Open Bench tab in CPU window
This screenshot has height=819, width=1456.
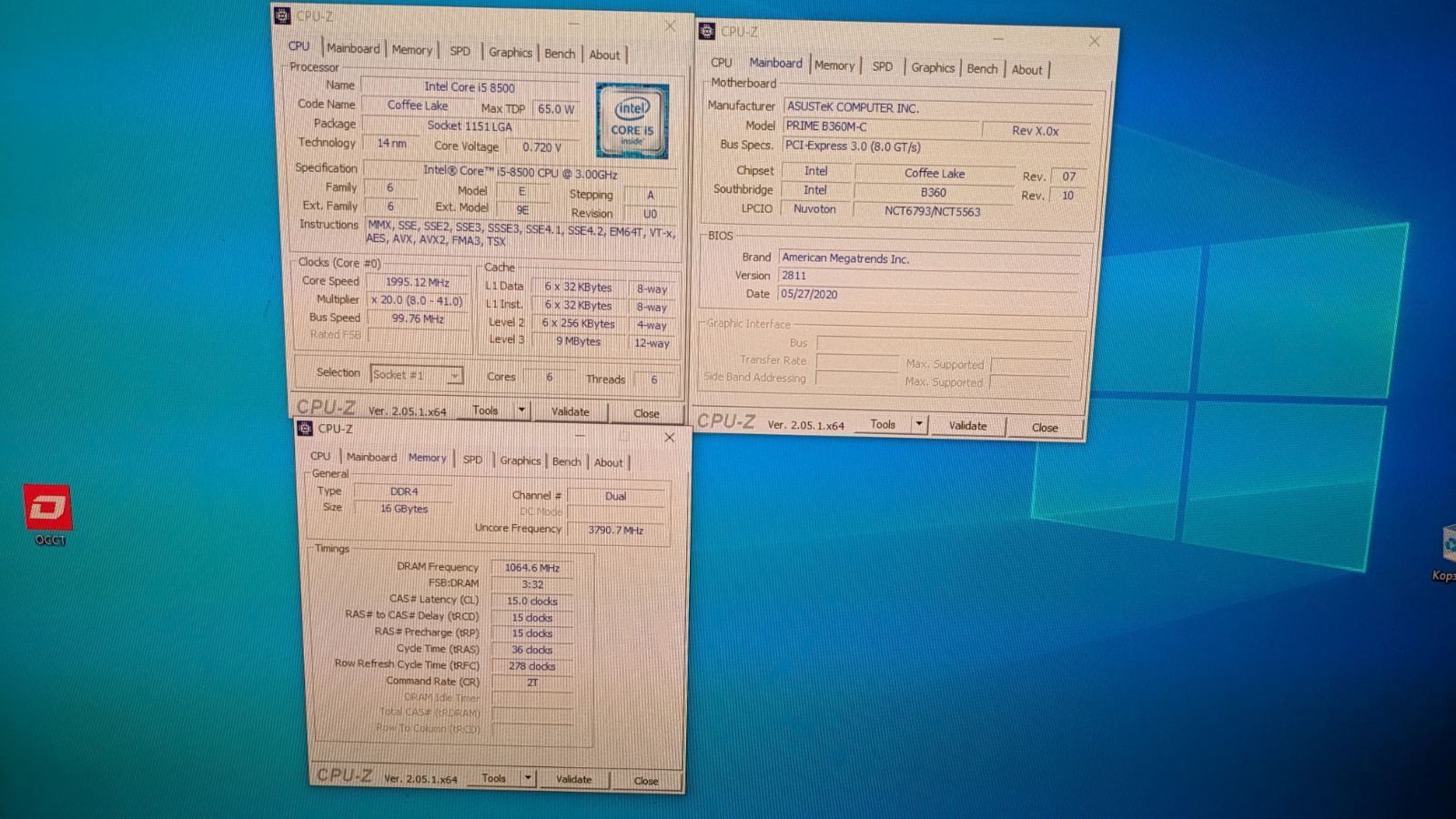point(560,54)
